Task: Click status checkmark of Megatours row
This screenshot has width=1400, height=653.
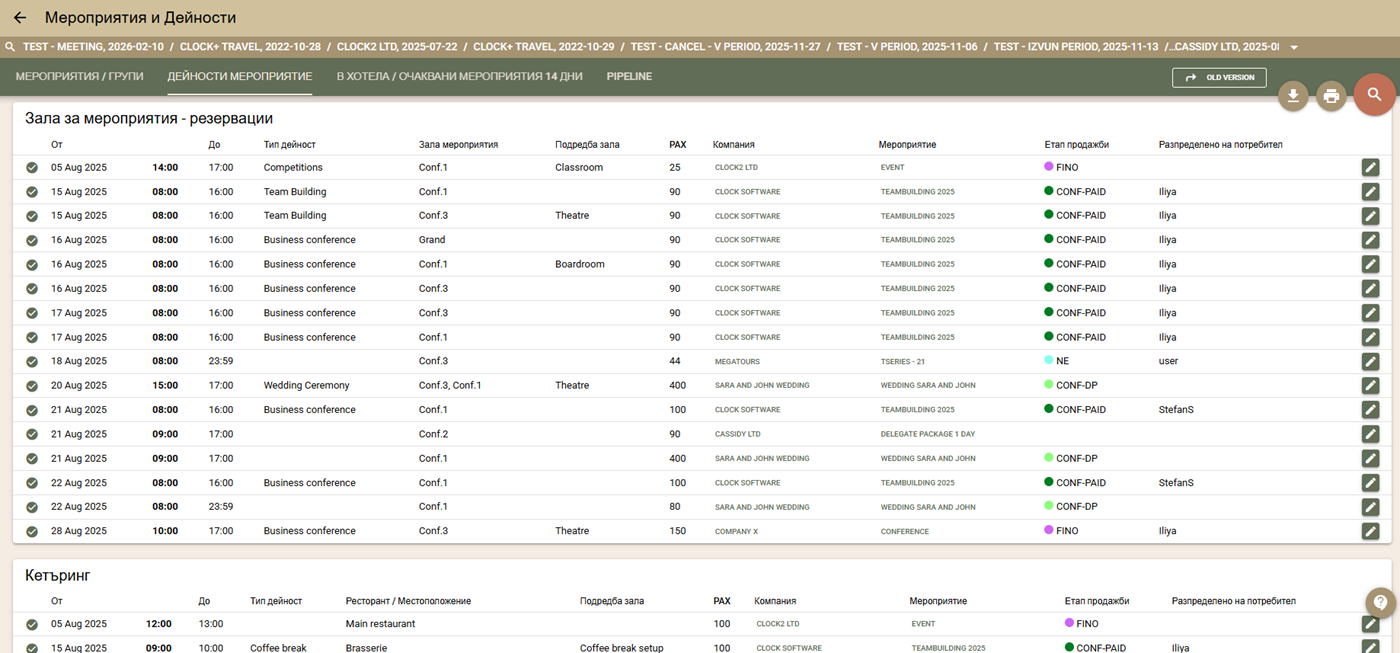Action: 32,361
